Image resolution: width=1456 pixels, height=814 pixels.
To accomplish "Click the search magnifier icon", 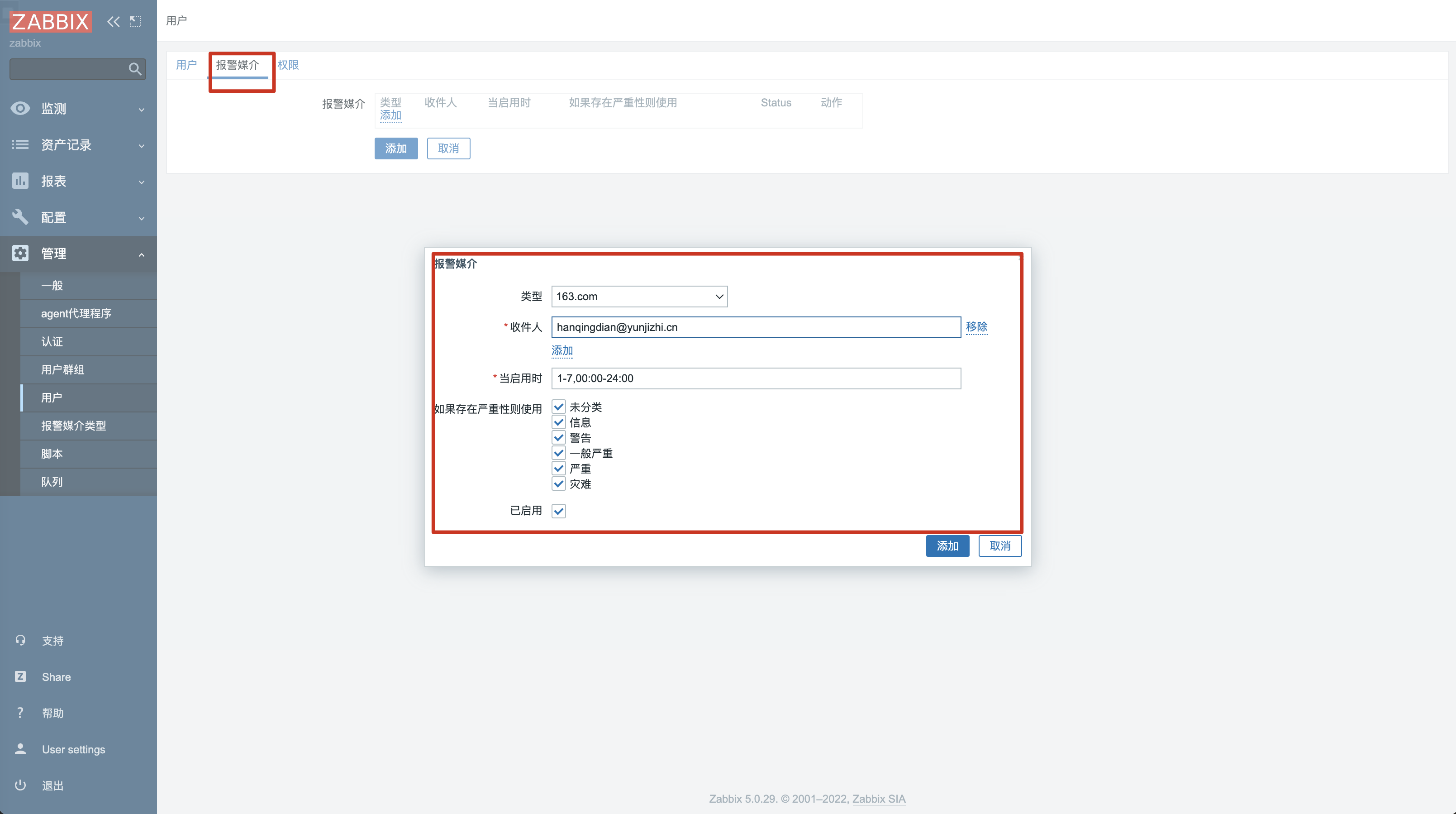I will (134, 69).
